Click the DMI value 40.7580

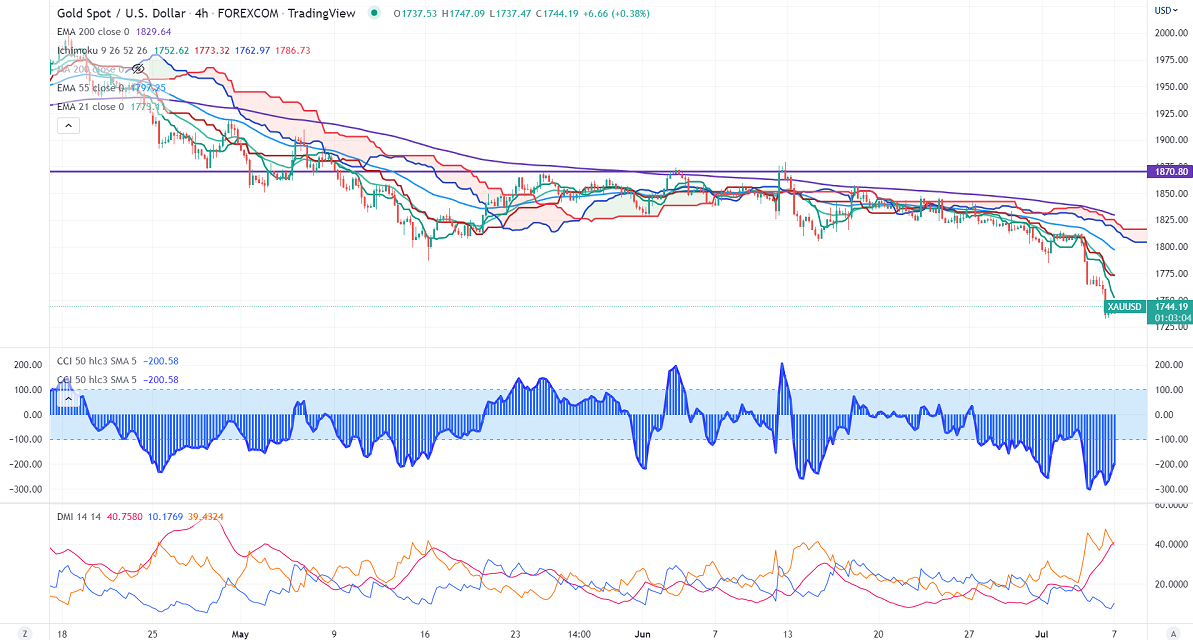point(125,517)
